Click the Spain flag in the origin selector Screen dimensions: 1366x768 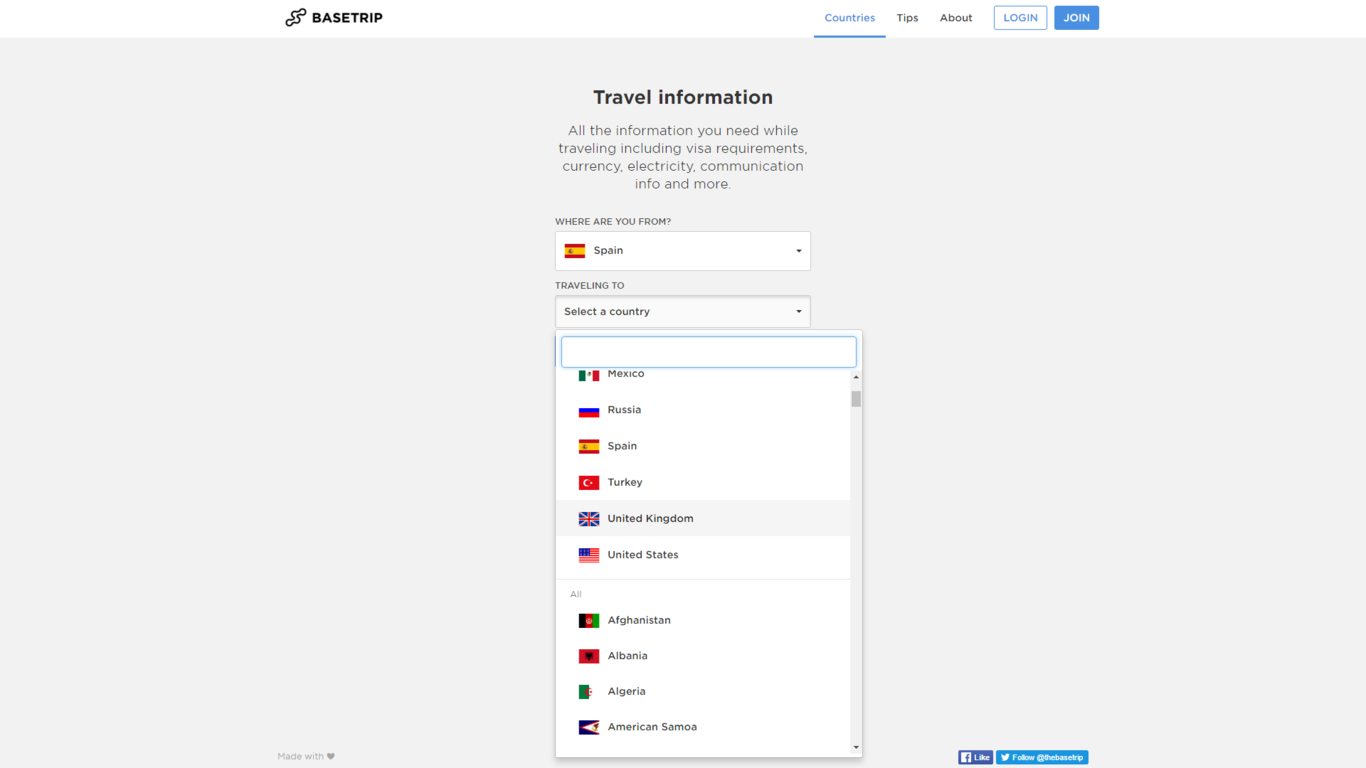pos(575,250)
